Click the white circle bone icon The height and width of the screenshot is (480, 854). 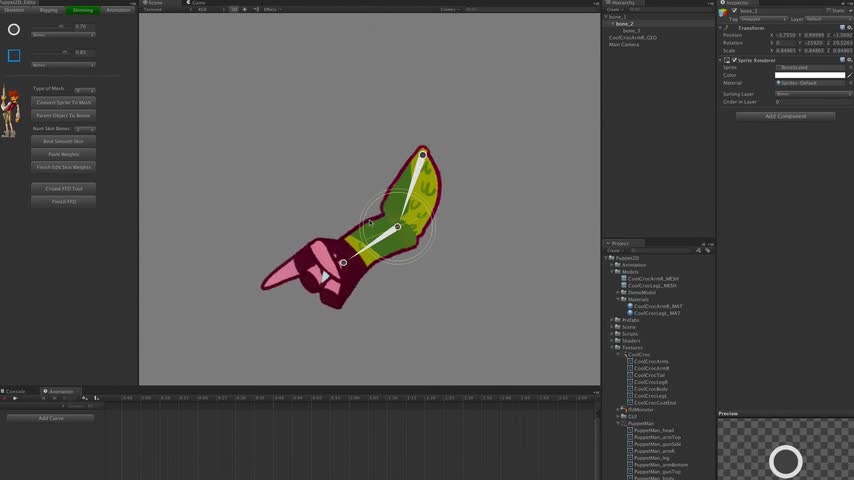click(14, 29)
